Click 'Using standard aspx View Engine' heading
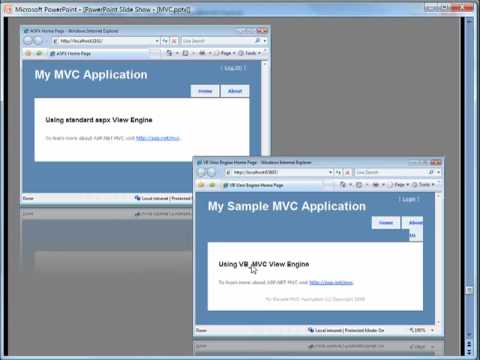The width and height of the screenshot is (480, 360). point(99,120)
